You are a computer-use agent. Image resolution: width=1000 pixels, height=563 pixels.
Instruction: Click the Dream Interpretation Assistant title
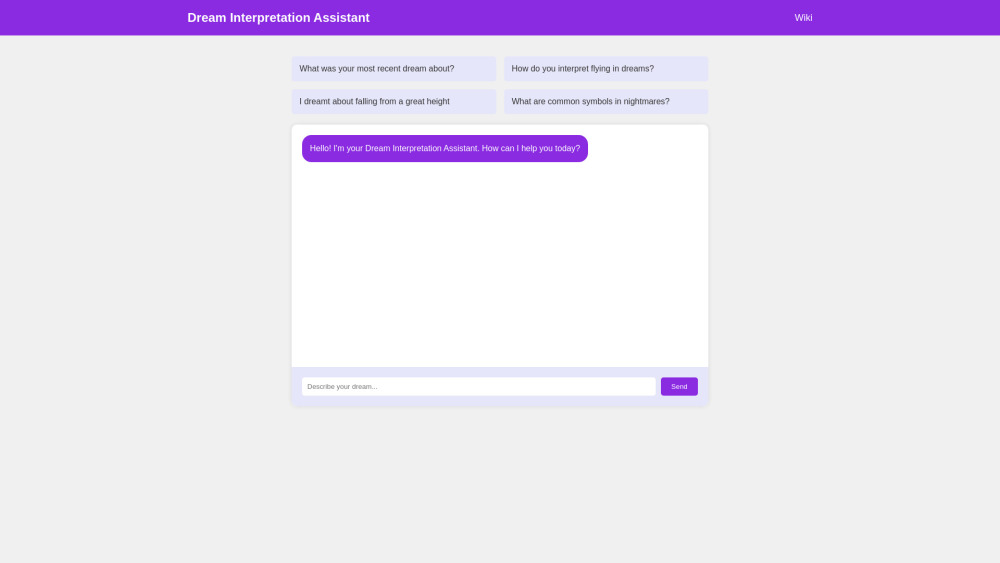point(278,18)
